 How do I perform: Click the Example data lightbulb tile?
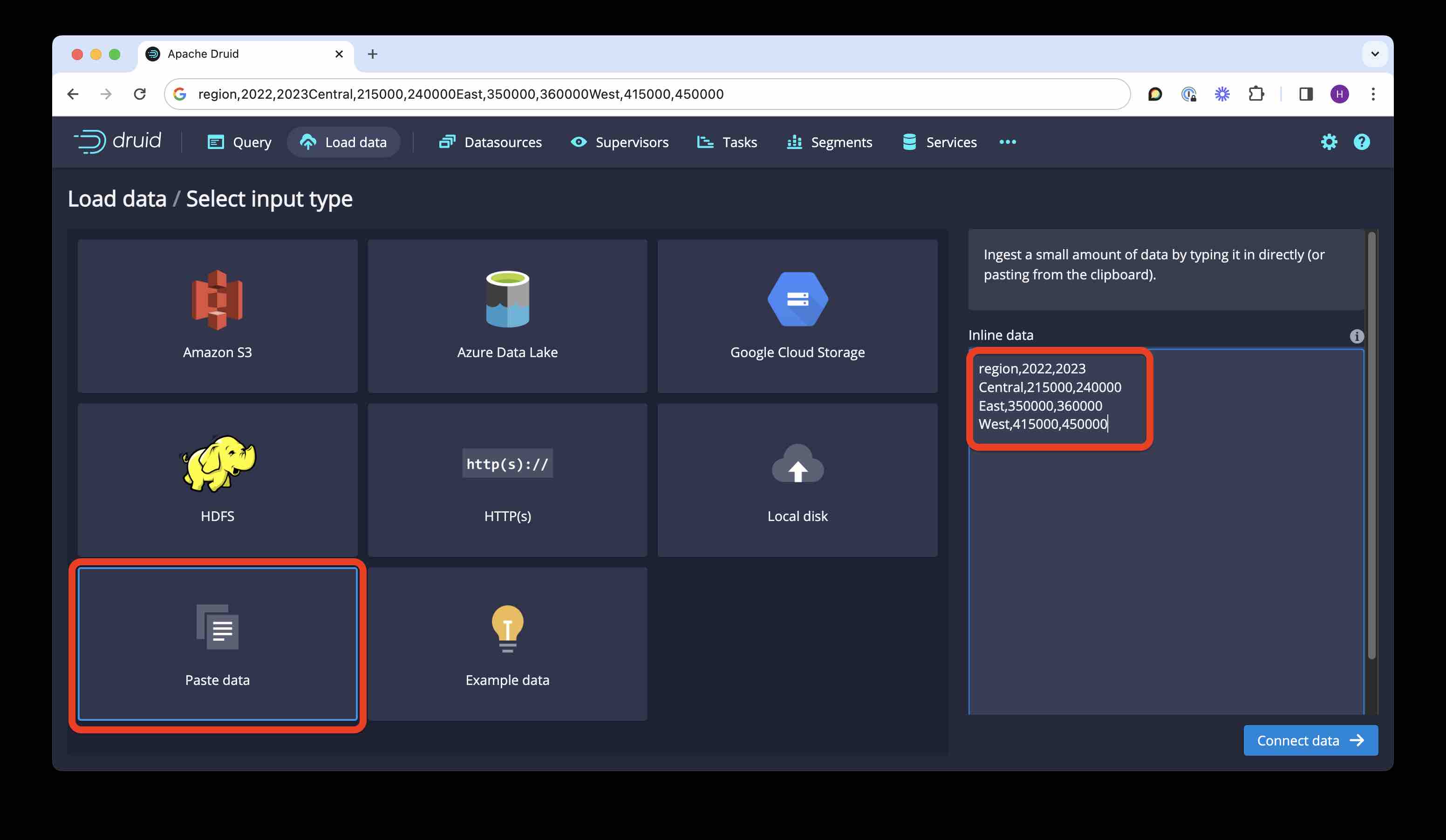click(x=507, y=644)
